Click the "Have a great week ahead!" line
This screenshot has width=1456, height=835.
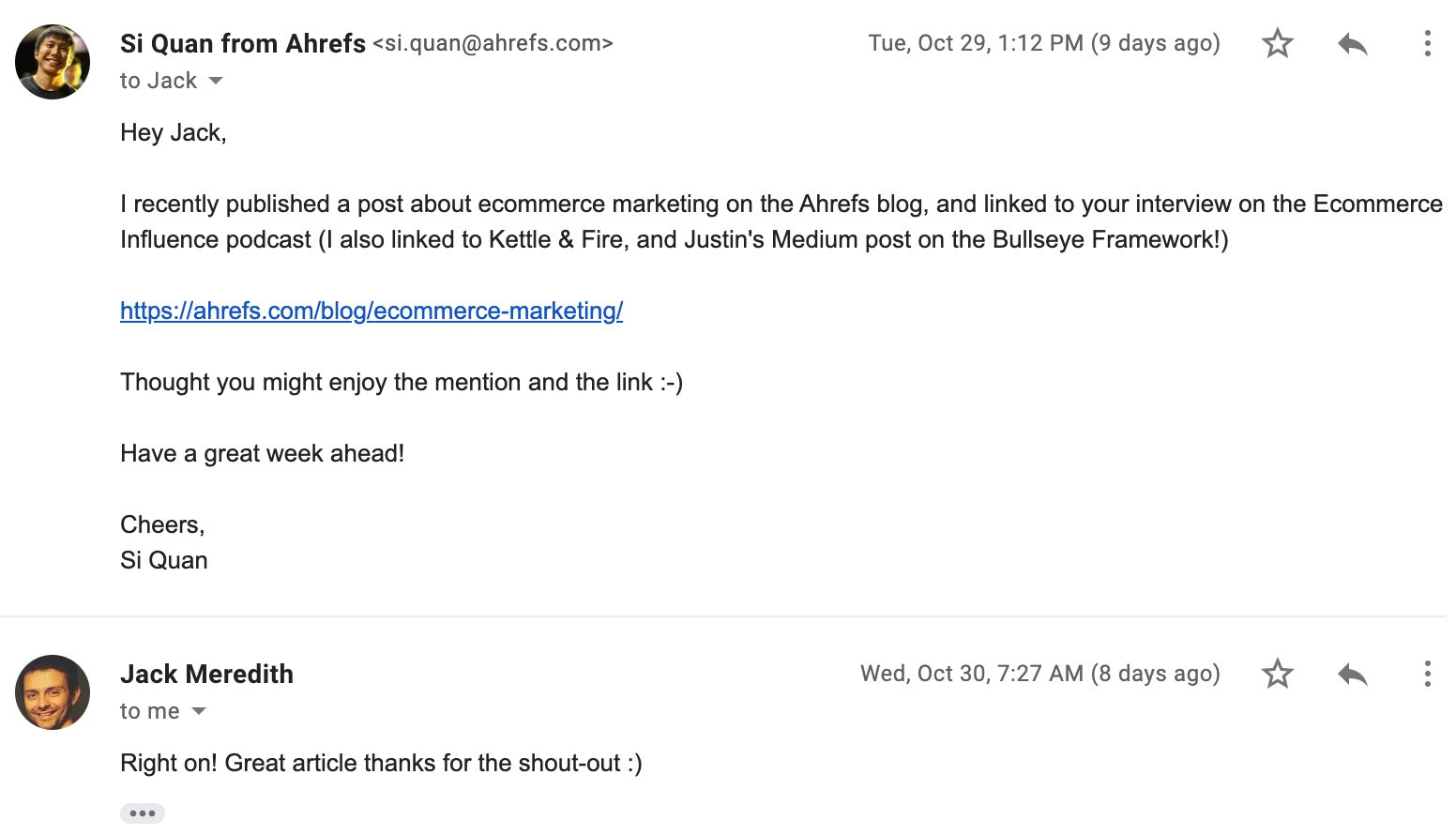(262, 453)
